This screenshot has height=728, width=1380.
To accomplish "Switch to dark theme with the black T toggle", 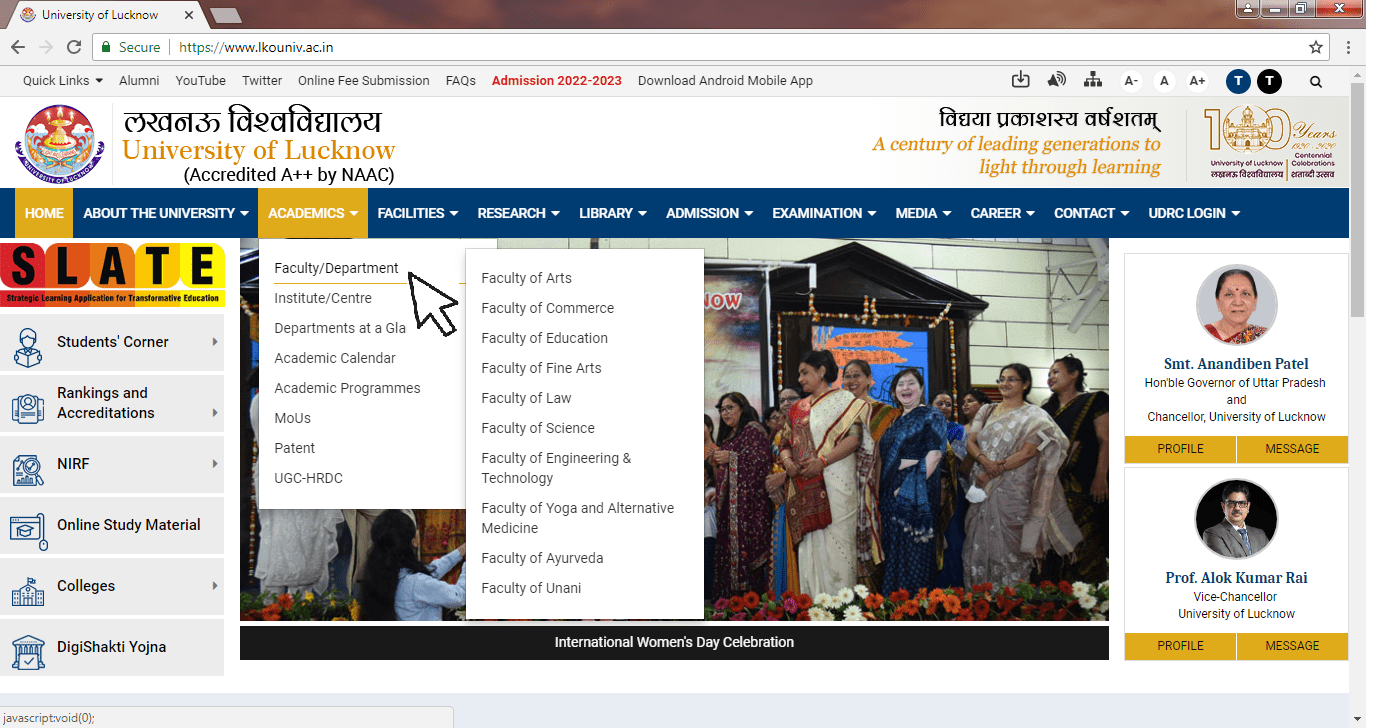I will [1269, 81].
